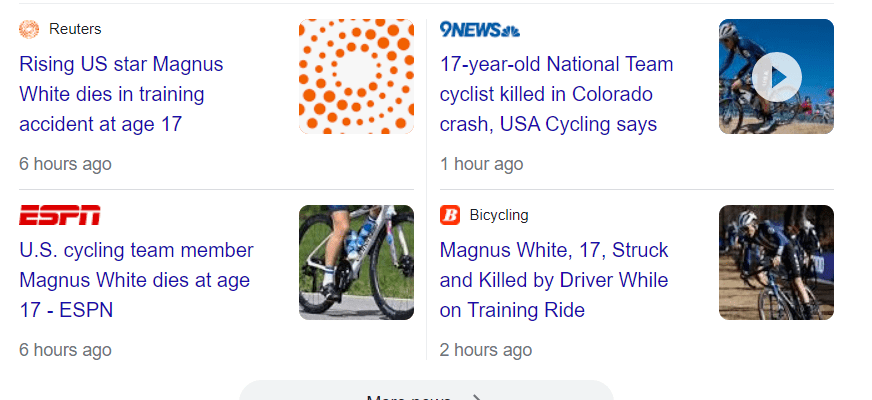Click the Reuters logo icon
Screen dimensions: 872x400
(29, 29)
